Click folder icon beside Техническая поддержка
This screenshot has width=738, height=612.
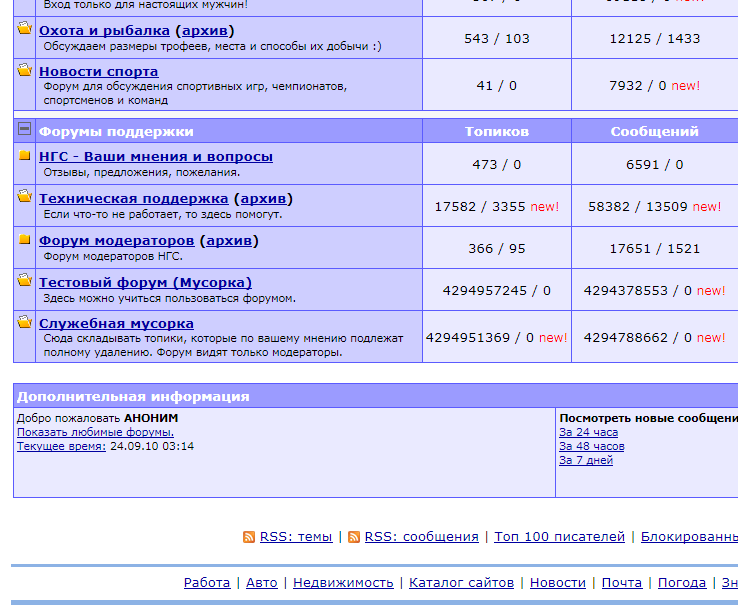pyautogui.click(x=25, y=197)
